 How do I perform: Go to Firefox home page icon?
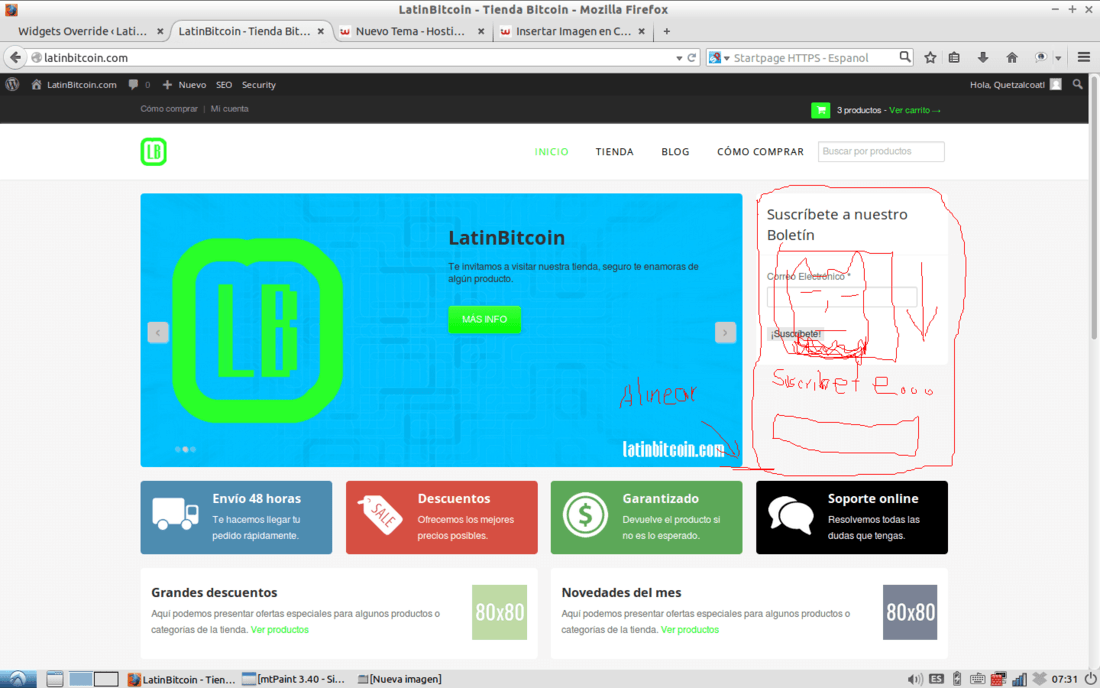[1012, 58]
